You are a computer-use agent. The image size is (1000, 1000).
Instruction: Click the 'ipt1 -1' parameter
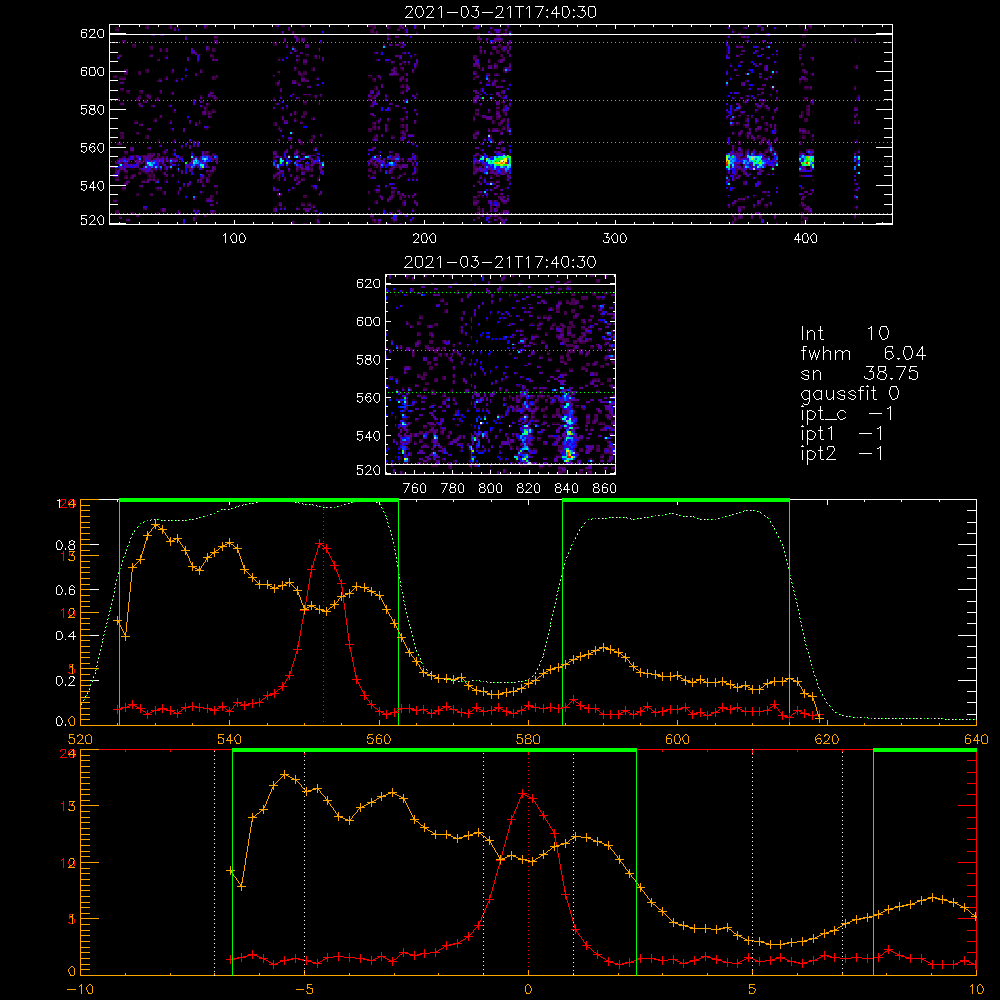842,434
